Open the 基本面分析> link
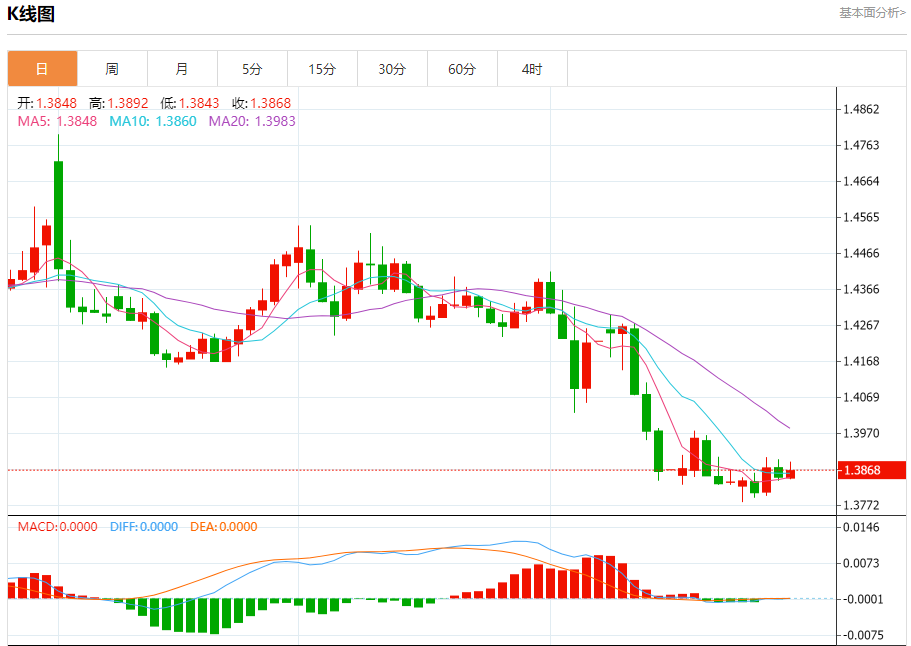This screenshot has width=911, height=646. point(872,13)
